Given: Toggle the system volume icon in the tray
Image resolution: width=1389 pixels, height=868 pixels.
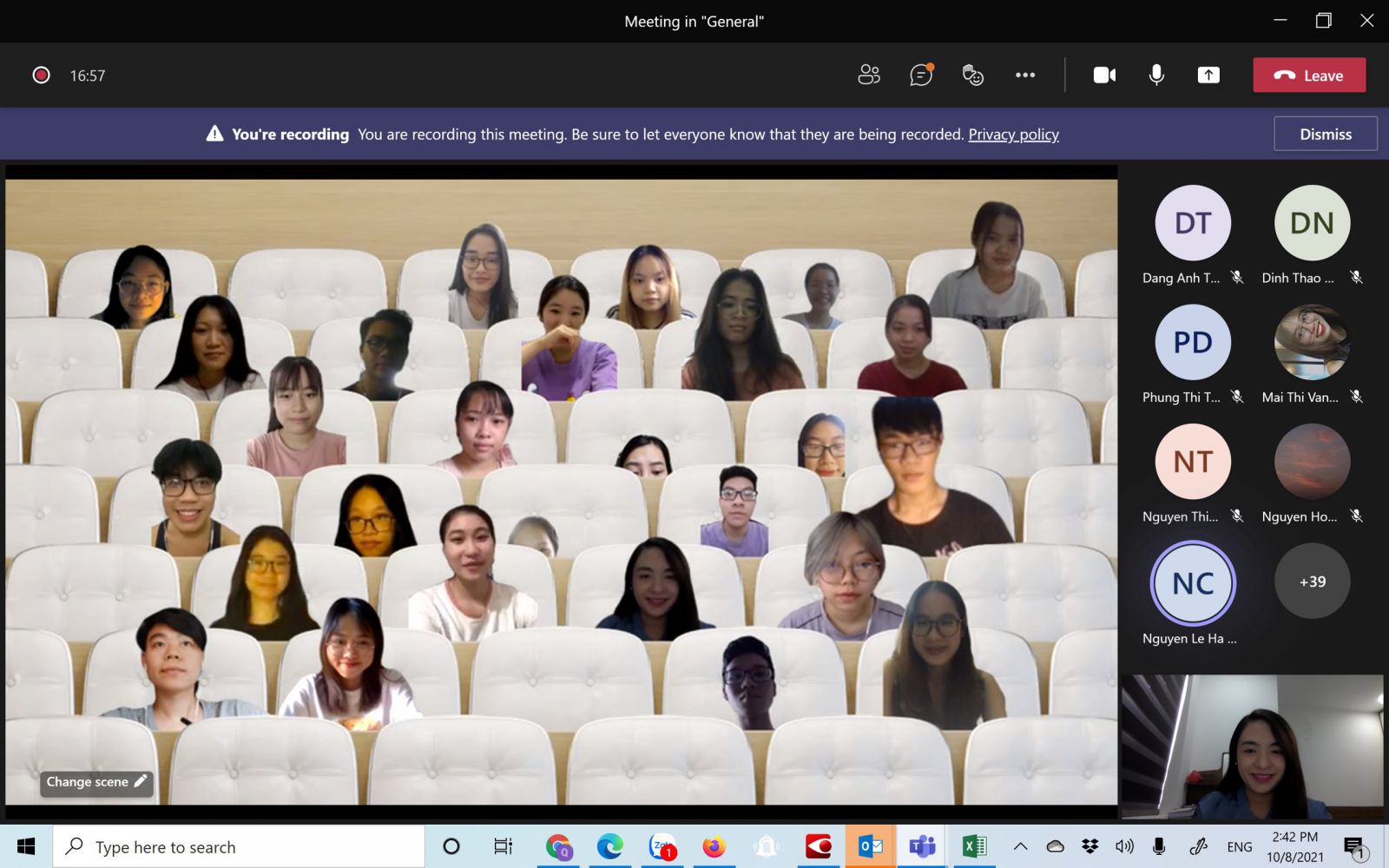Looking at the screenshot, I should 1124,846.
